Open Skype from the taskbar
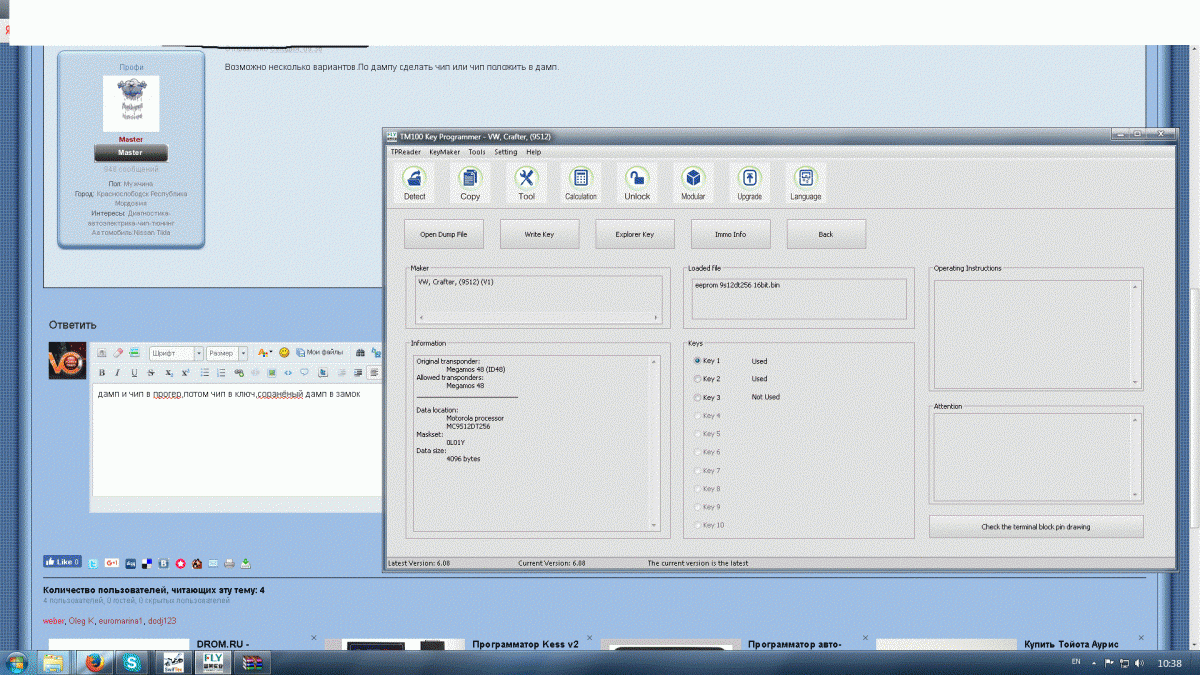Viewport: 1200px width, 675px height. coord(131,662)
